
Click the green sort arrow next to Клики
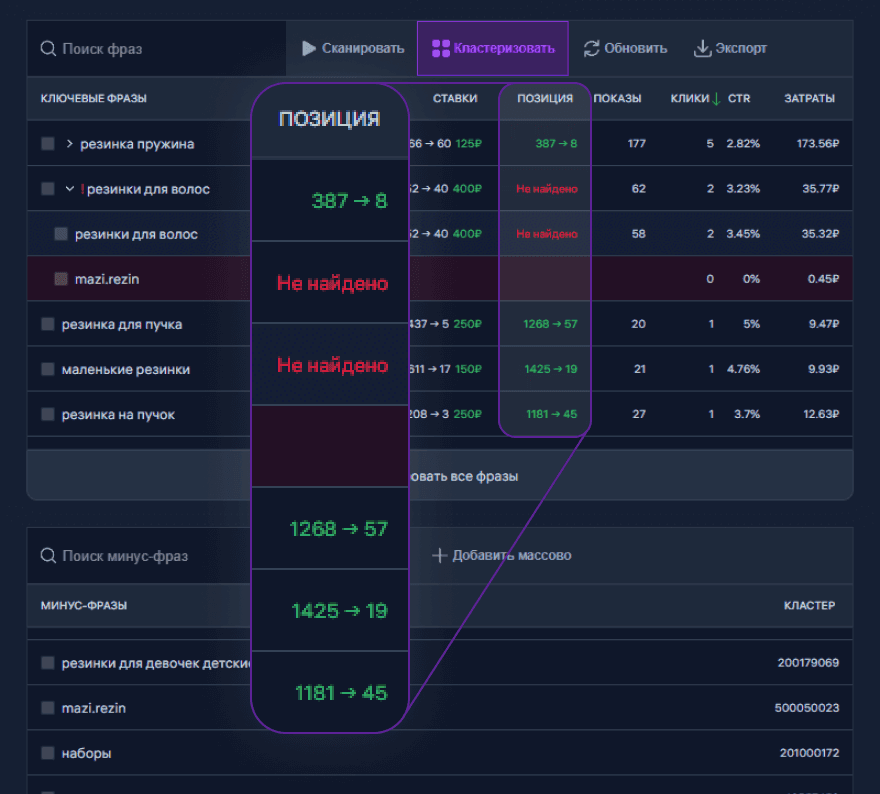pyautogui.click(x=716, y=98)
